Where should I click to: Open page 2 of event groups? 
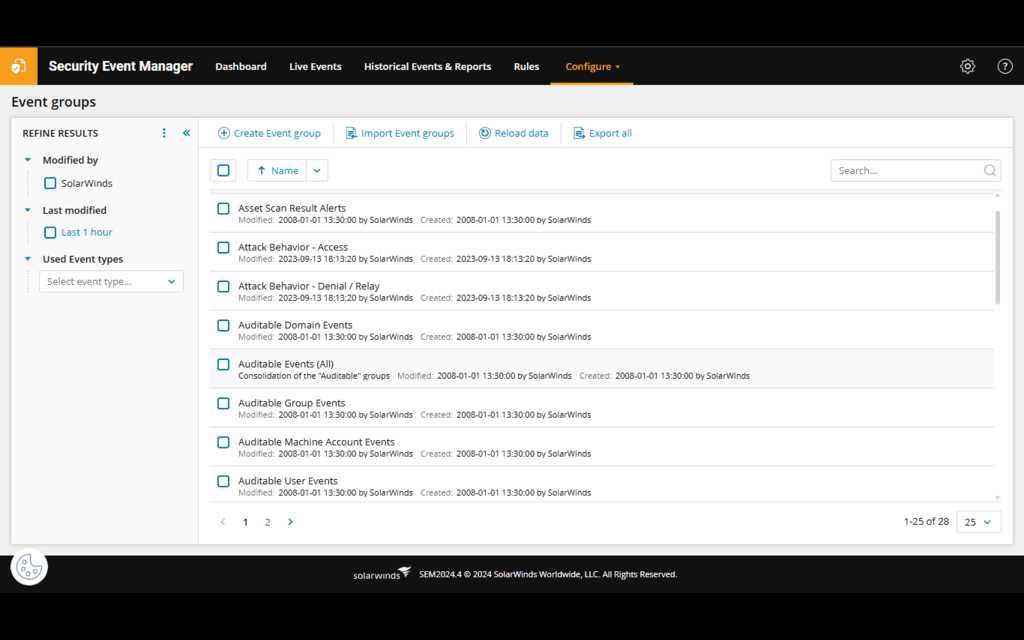pyautogui.click(x=267, y=521)
